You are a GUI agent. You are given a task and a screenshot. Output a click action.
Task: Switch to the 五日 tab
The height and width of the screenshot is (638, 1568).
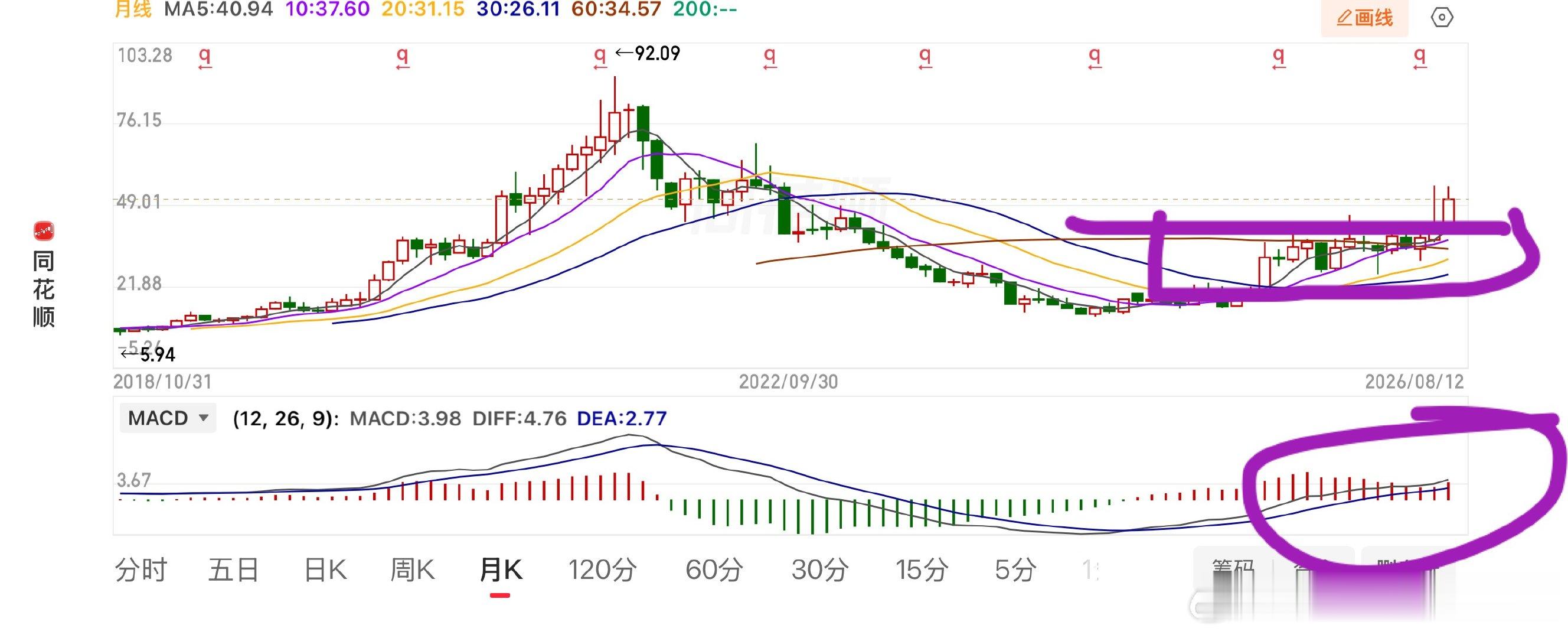[x=234, y=569]
